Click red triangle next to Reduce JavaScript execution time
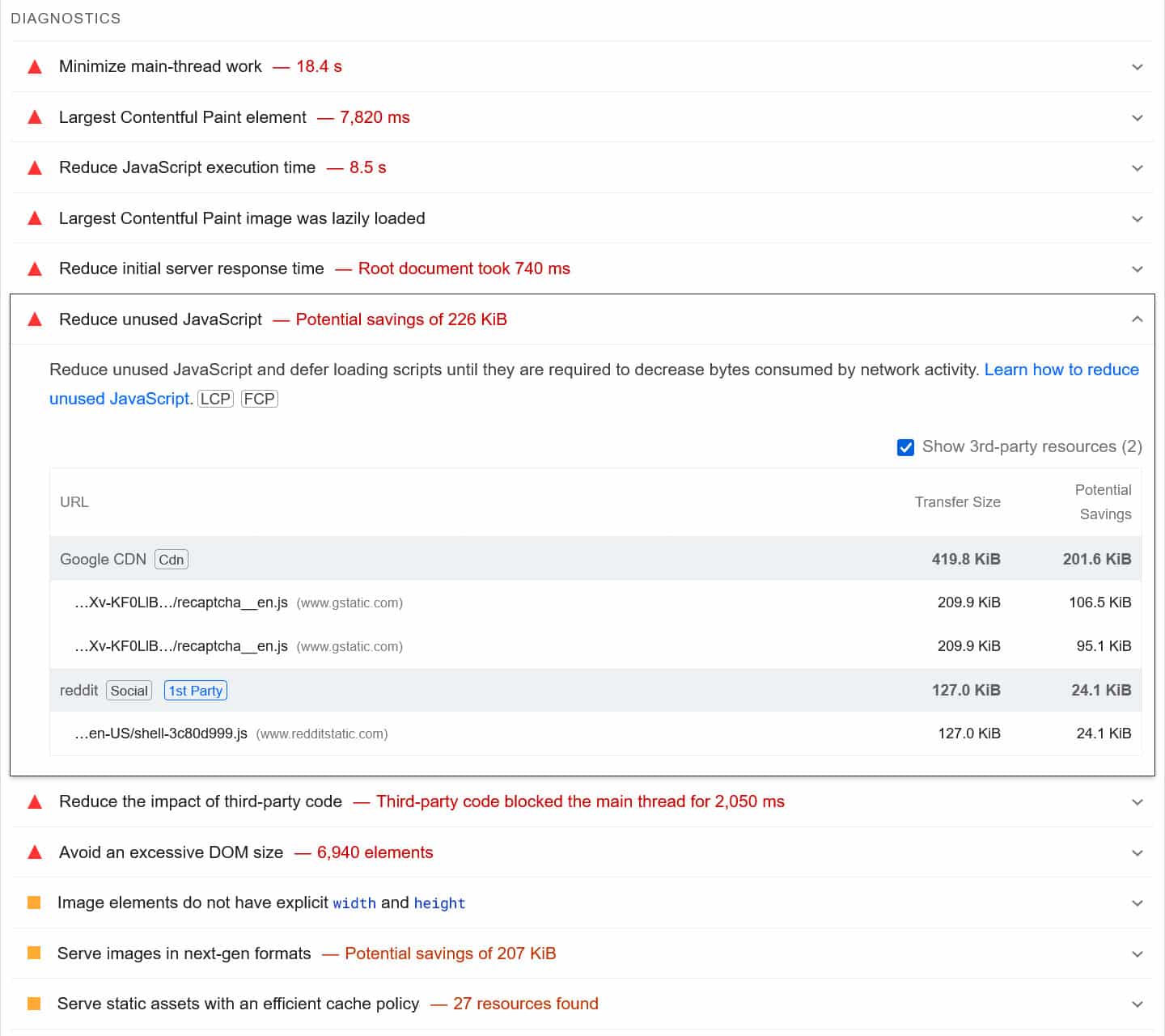The width and height of the screenshot is (1165, 1036). 35,168
